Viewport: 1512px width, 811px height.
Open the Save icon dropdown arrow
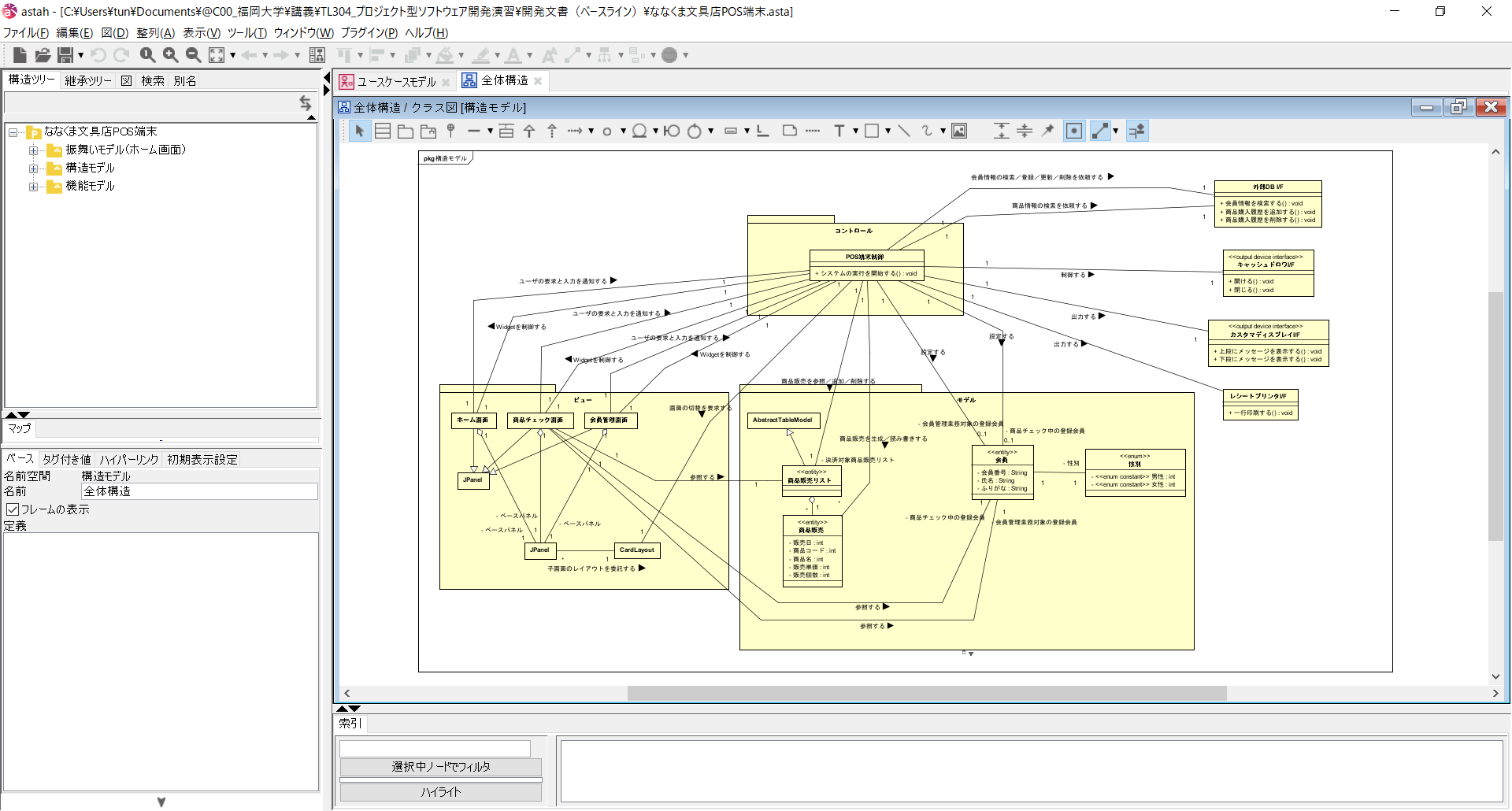[80, 55]
